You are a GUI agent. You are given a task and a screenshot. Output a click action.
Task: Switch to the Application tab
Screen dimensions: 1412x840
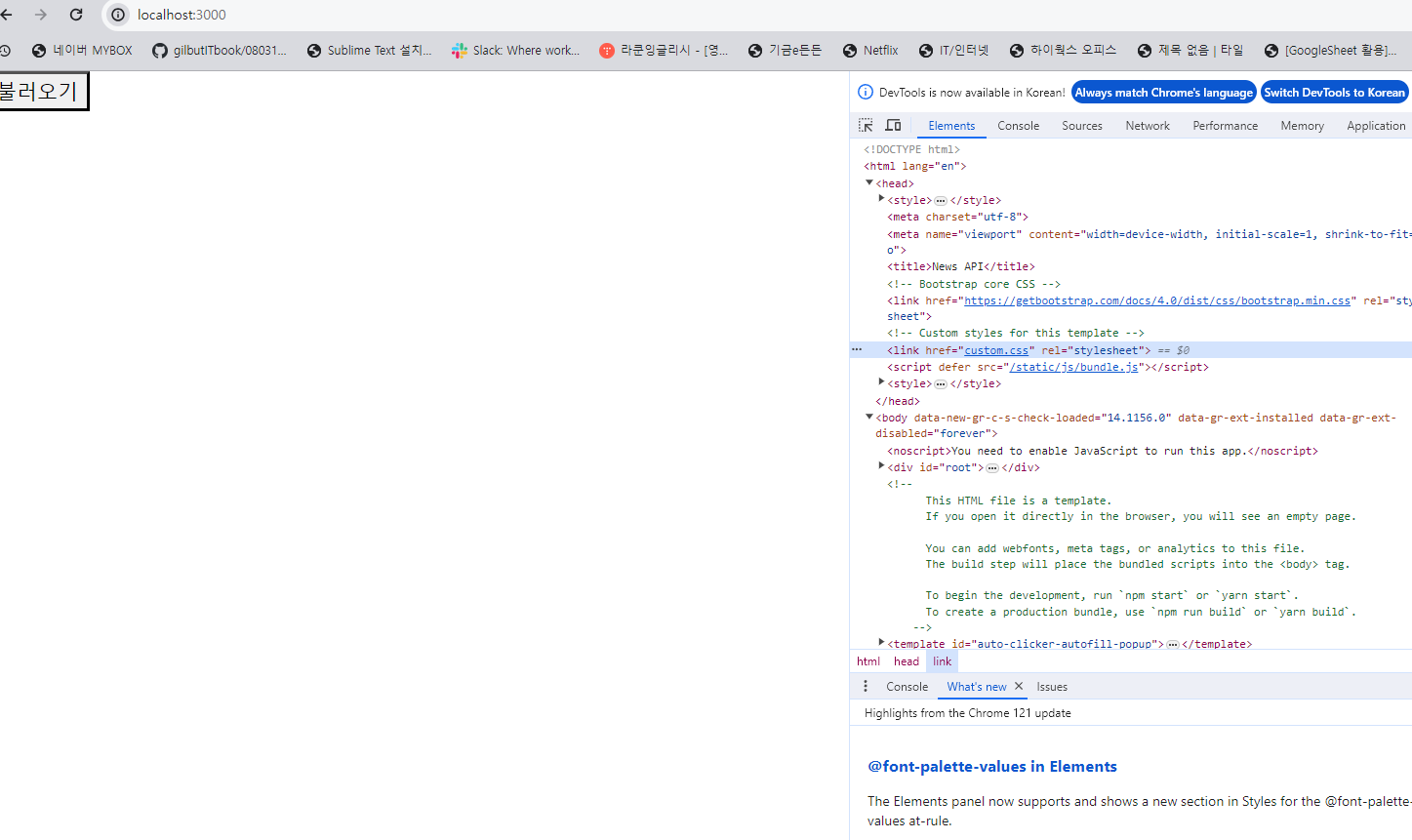(1376, 126)
